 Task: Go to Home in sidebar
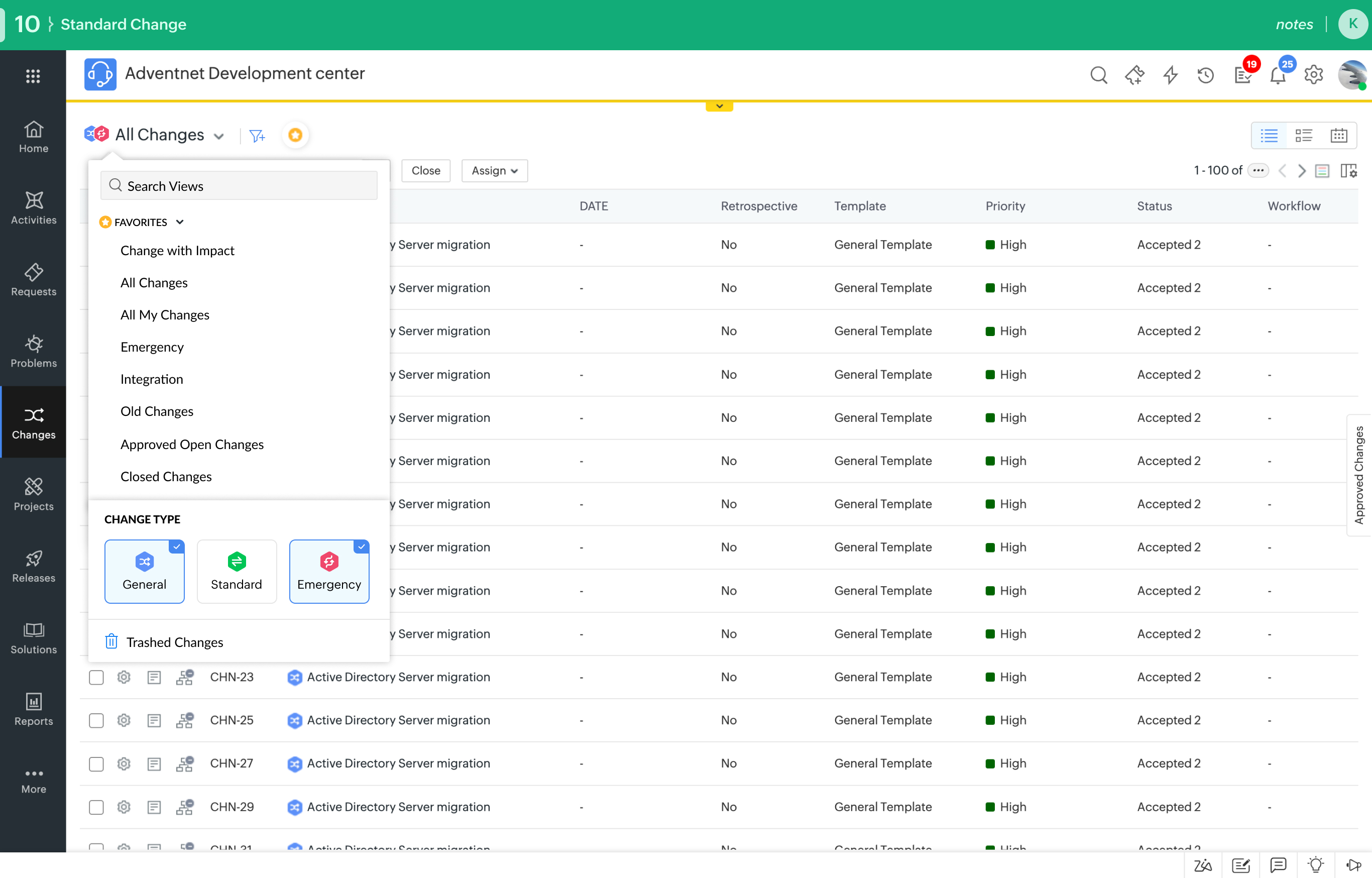click(x=34, y=137)
